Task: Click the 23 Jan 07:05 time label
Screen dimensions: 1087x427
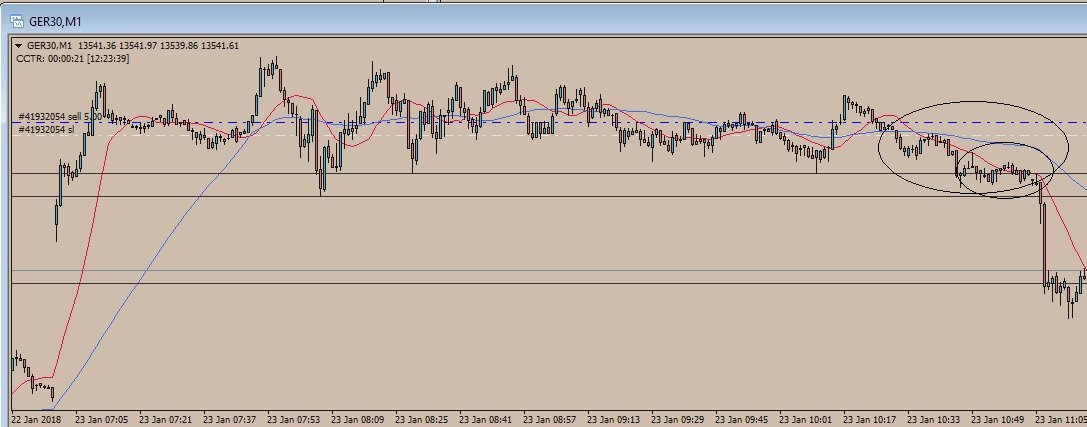Action: 101,419
